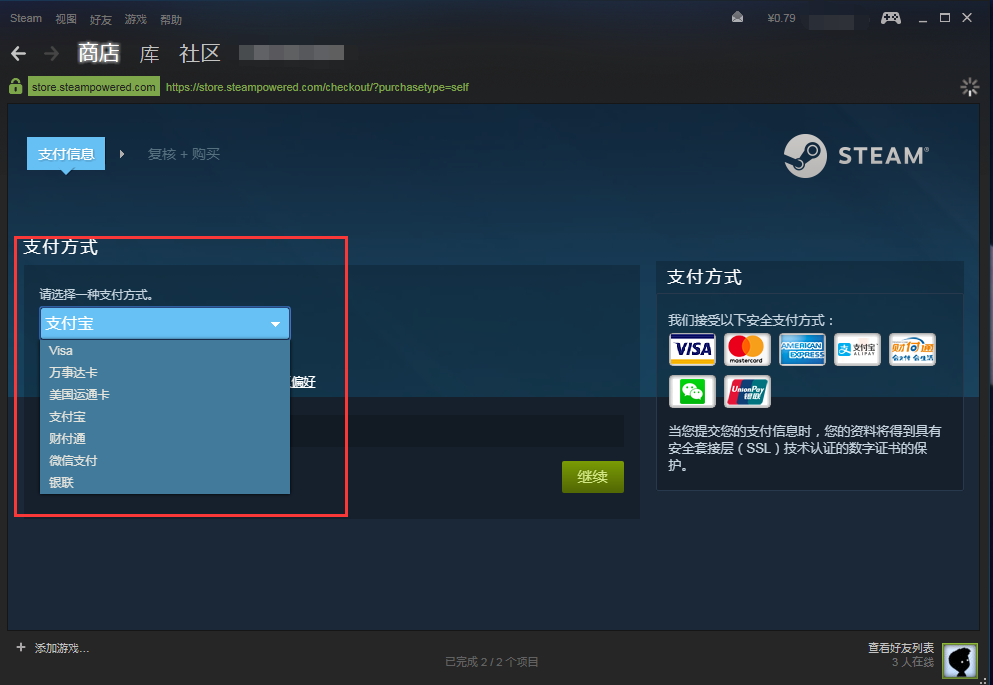Go forward with the right arrow
This screenshot has height=685, width=993.
click(x=51, y=54)
